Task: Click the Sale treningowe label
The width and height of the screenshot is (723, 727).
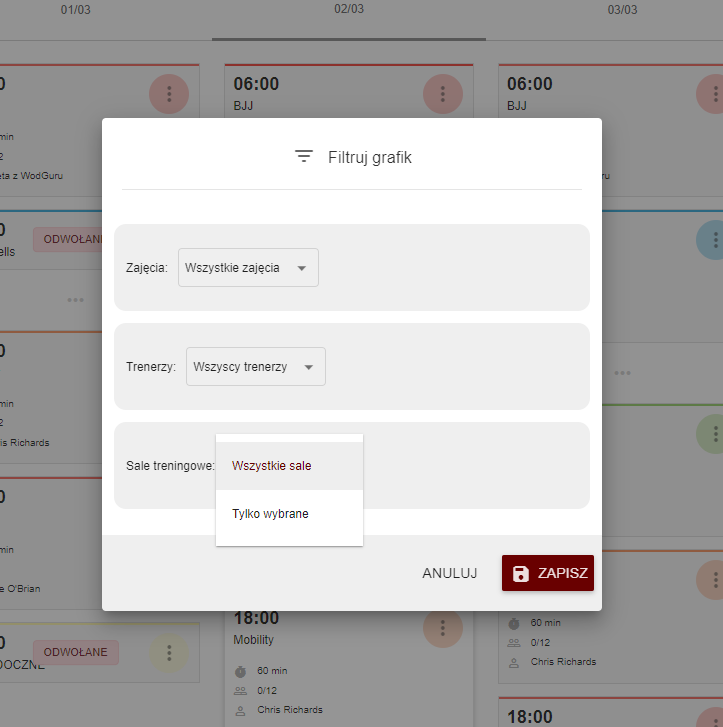Action: pyautogui.click(x=170, y=466)
